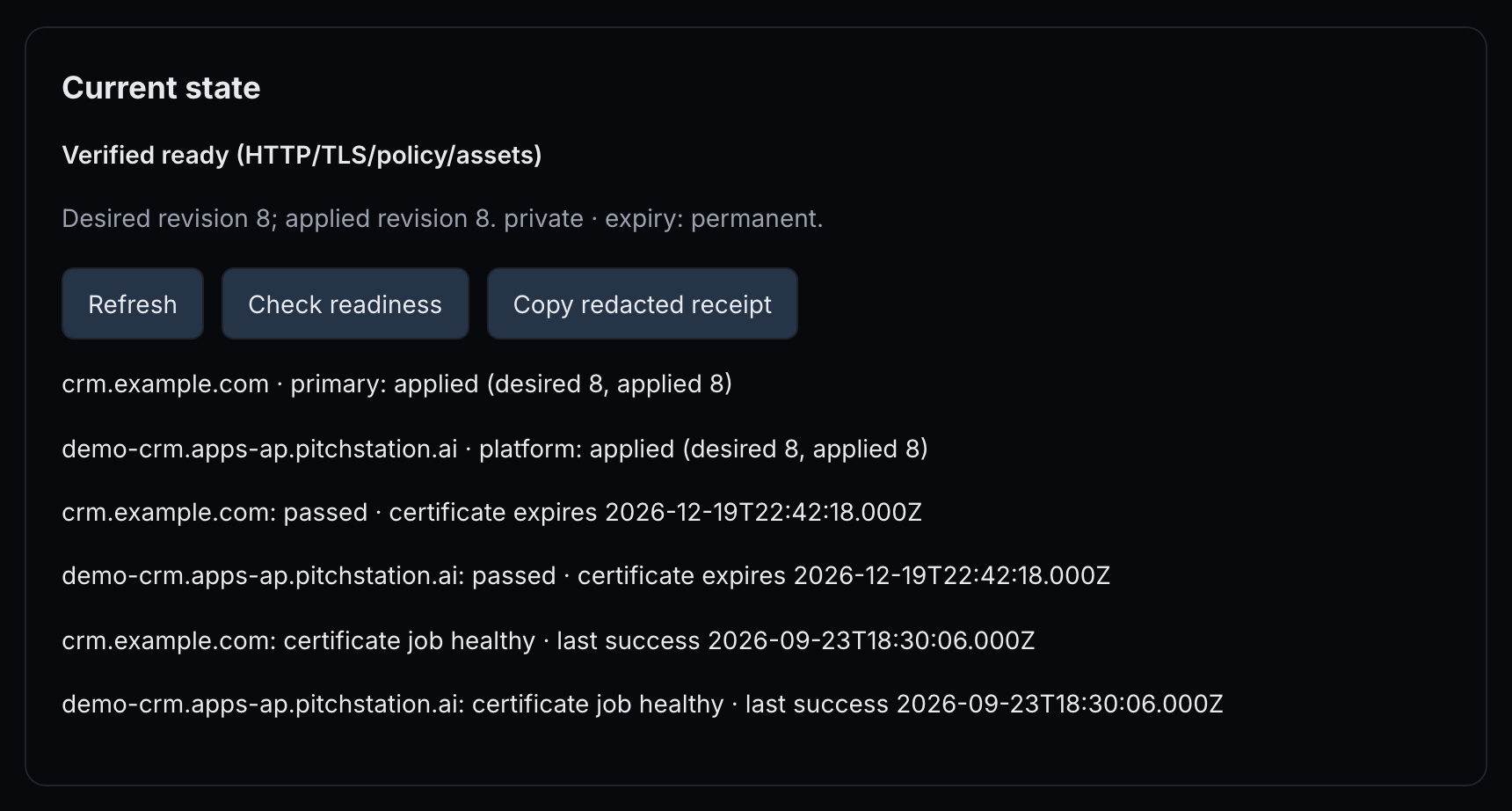
Task: Click the Refresh button
Action: coord(133,303)
